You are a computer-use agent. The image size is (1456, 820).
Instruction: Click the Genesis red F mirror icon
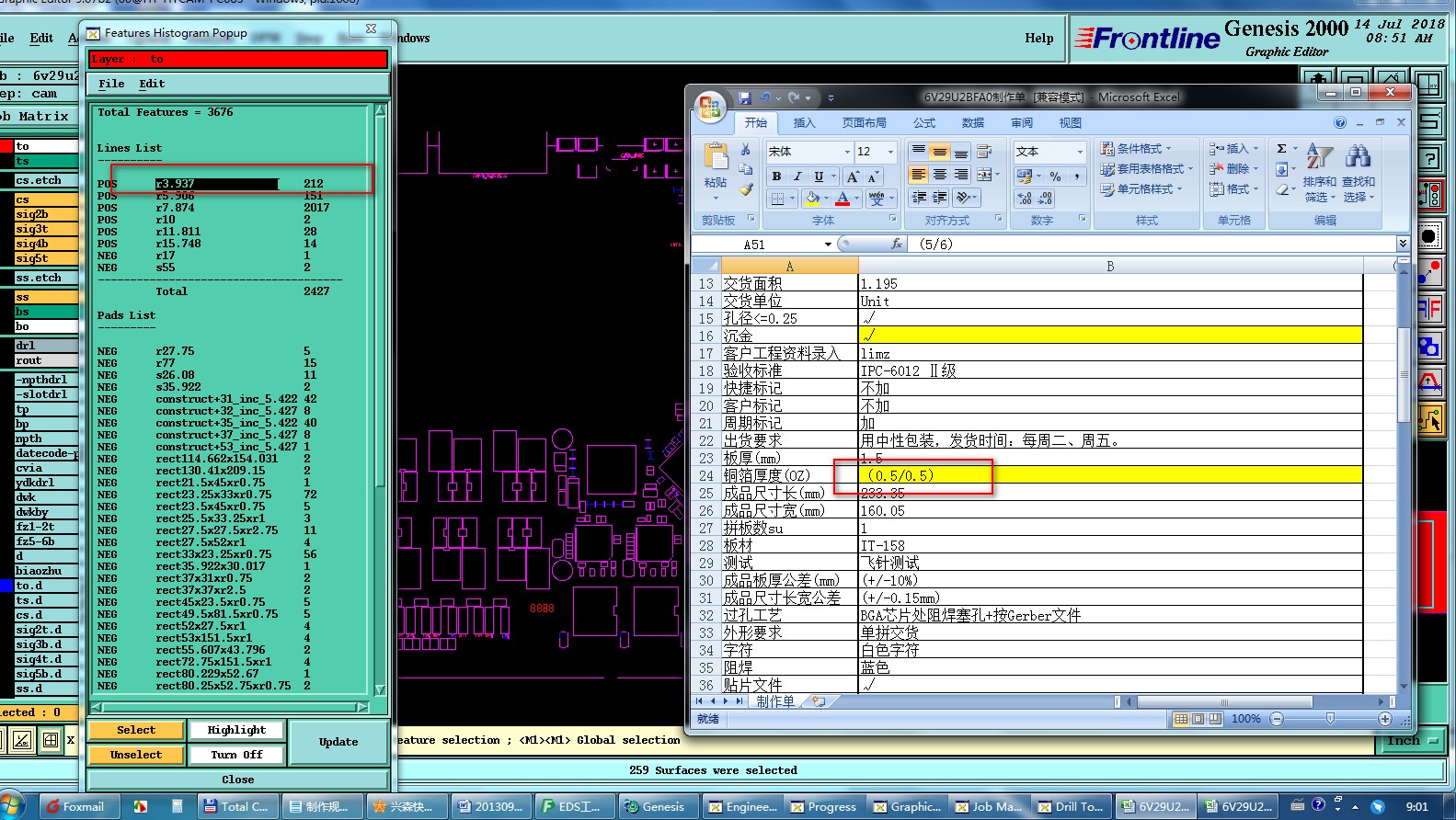click(x=1430, y=308)
